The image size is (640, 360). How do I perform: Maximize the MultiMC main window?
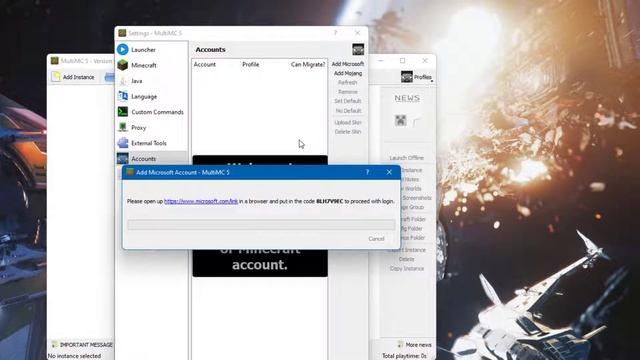pos(403,60)
